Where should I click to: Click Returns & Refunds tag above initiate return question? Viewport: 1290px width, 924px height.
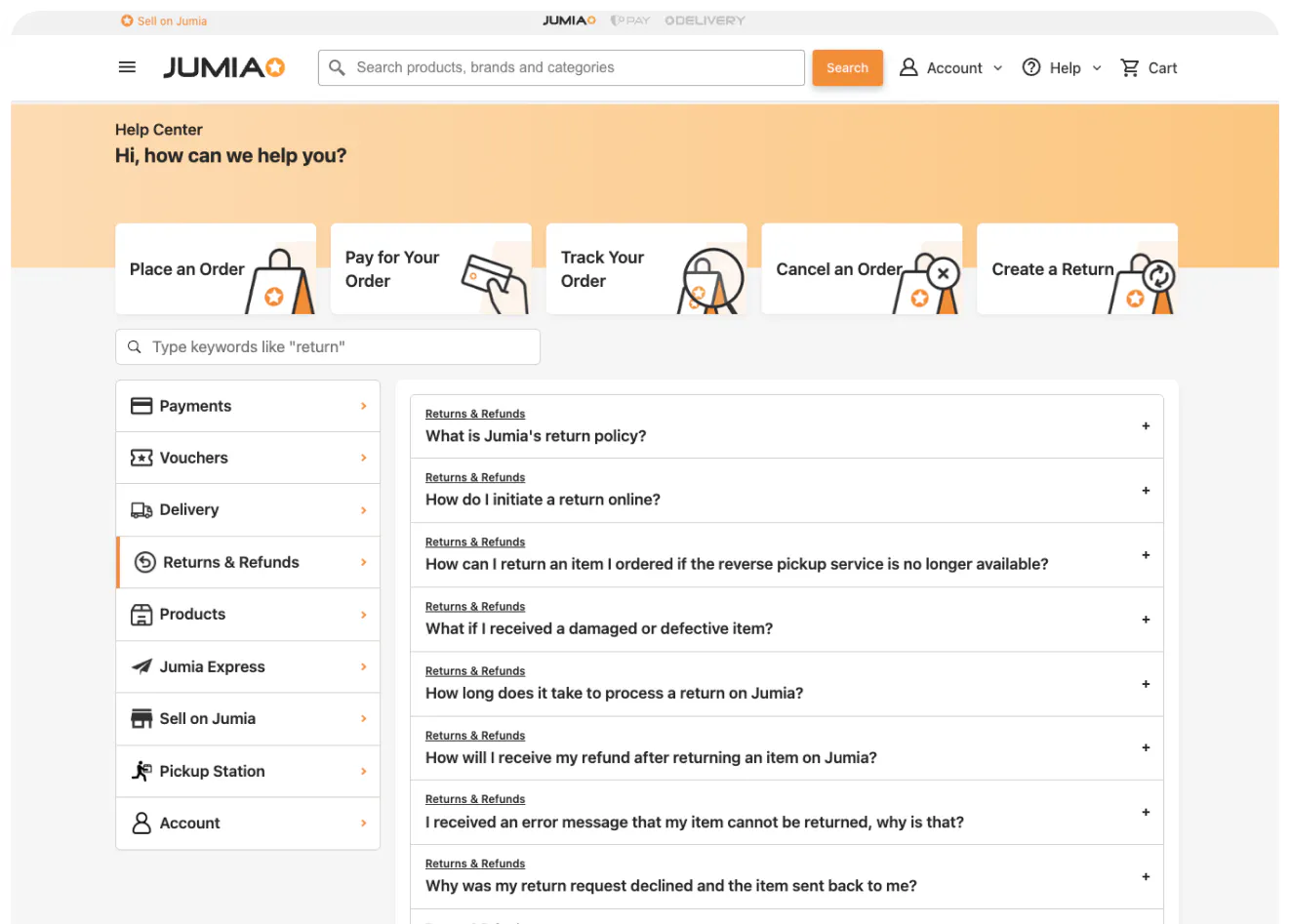(x=475, y=477)
